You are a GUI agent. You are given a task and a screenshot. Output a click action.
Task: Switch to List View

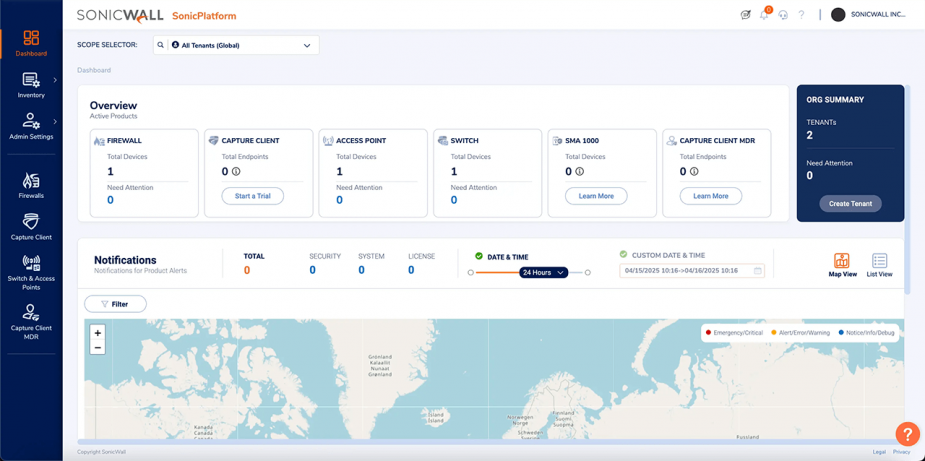coord(879,264)
